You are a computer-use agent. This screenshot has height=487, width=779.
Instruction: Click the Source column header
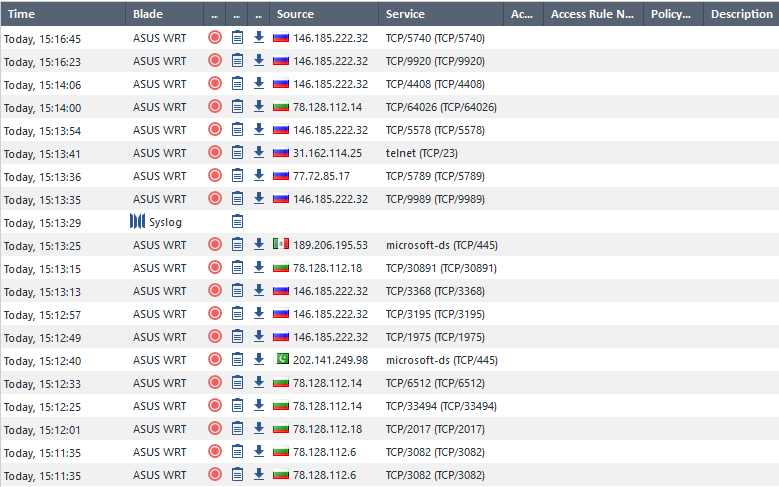click(324, 13)
